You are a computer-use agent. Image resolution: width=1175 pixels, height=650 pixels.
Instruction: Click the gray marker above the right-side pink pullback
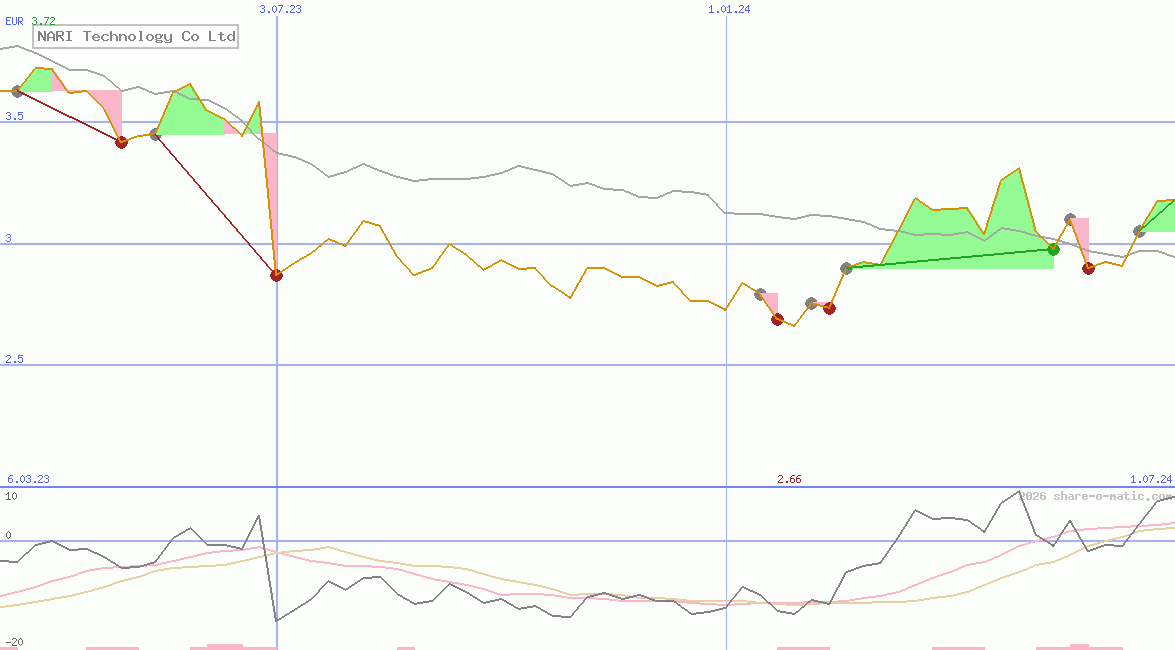[1068, 218]
